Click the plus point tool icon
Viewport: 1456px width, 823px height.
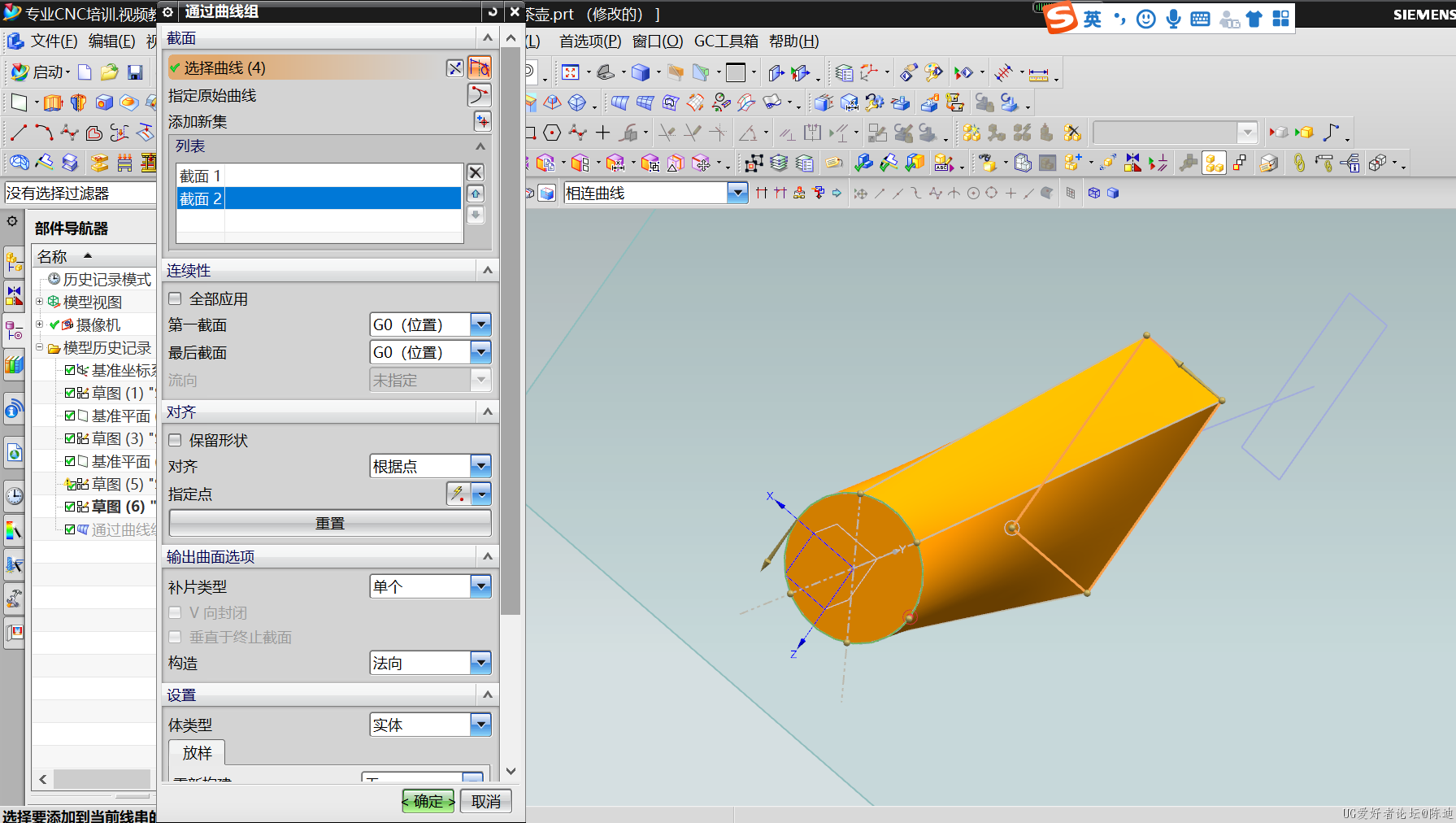coord(602,133)
